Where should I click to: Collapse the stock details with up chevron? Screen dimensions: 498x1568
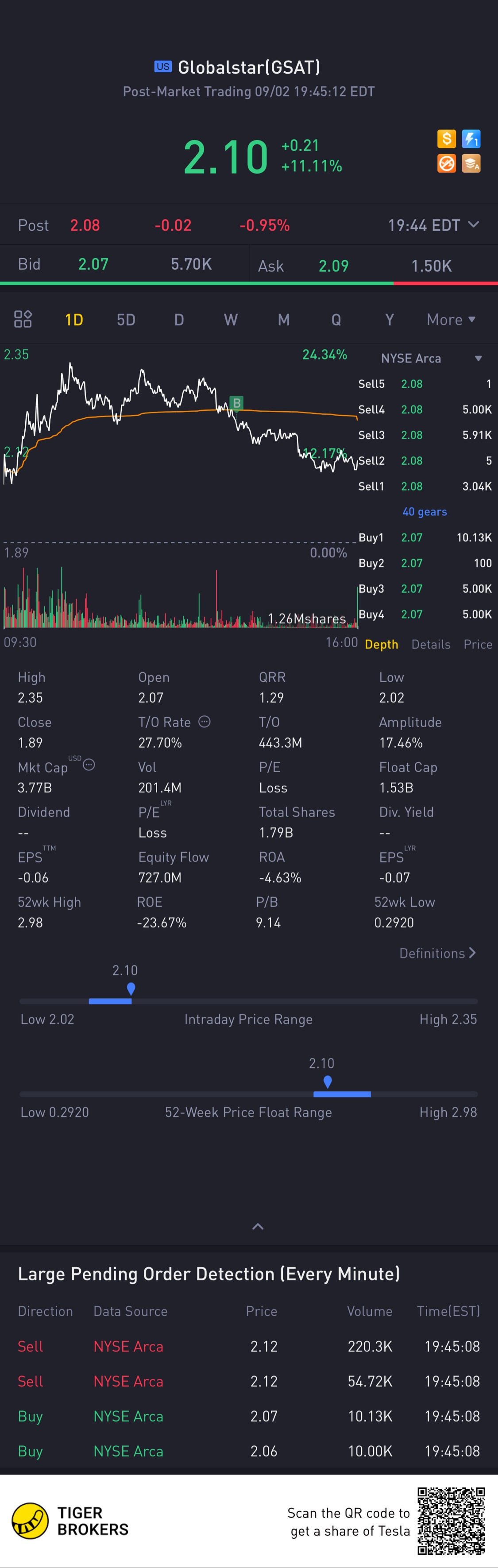258,1227
